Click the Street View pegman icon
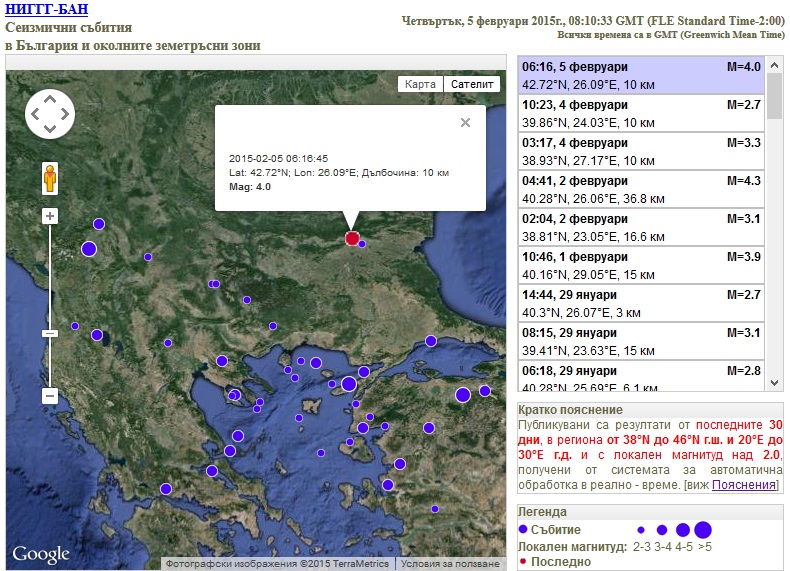 point(50,180)
